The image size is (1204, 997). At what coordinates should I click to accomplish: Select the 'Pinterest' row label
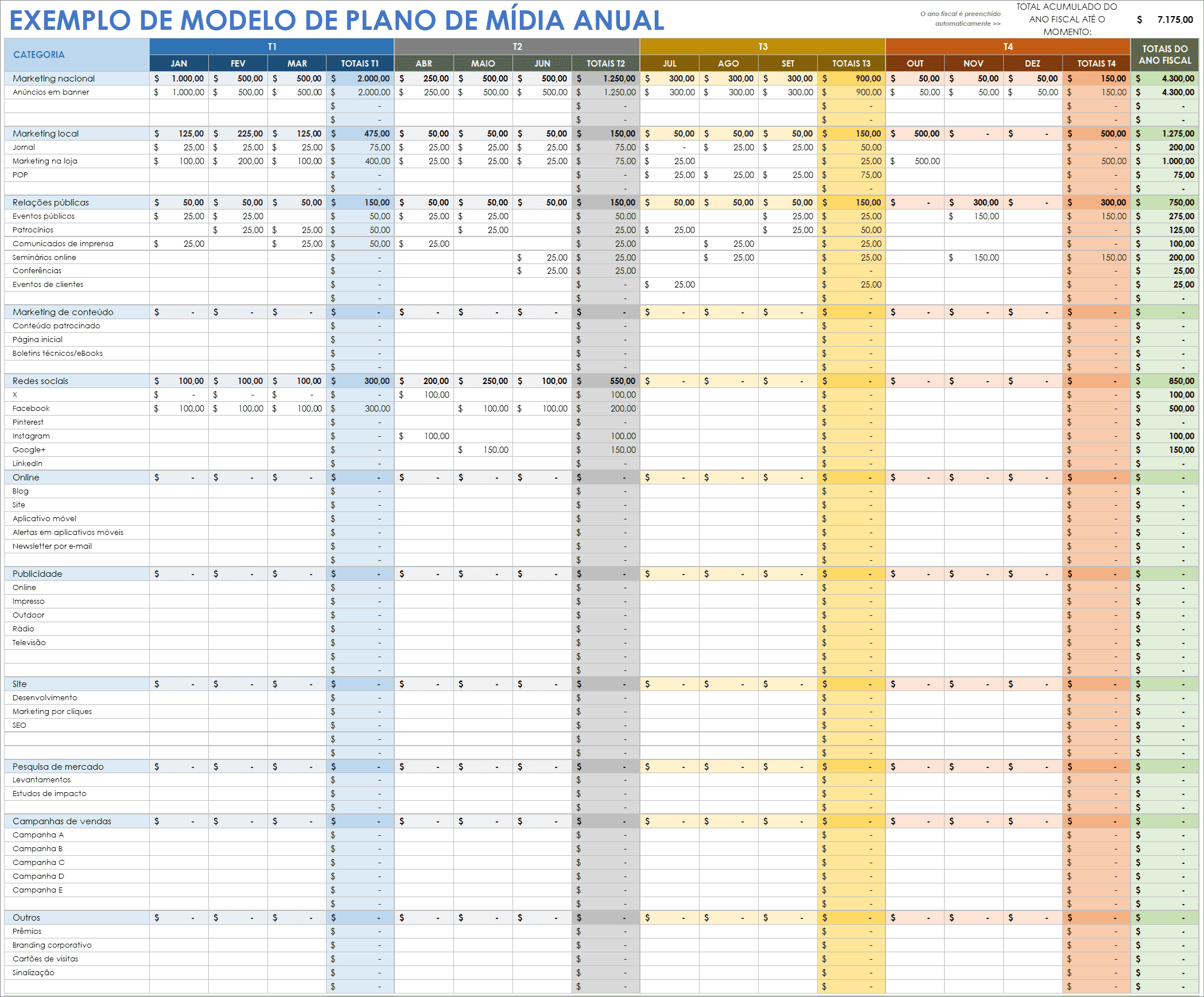[x=28, y=422]
